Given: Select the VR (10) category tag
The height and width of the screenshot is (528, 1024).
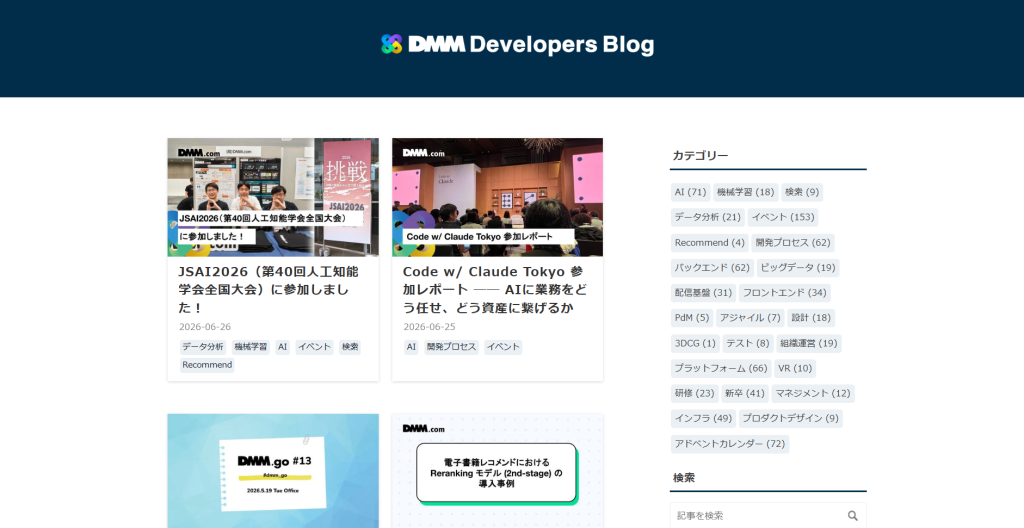Looking at the screenshot, I should click(795, 368).
